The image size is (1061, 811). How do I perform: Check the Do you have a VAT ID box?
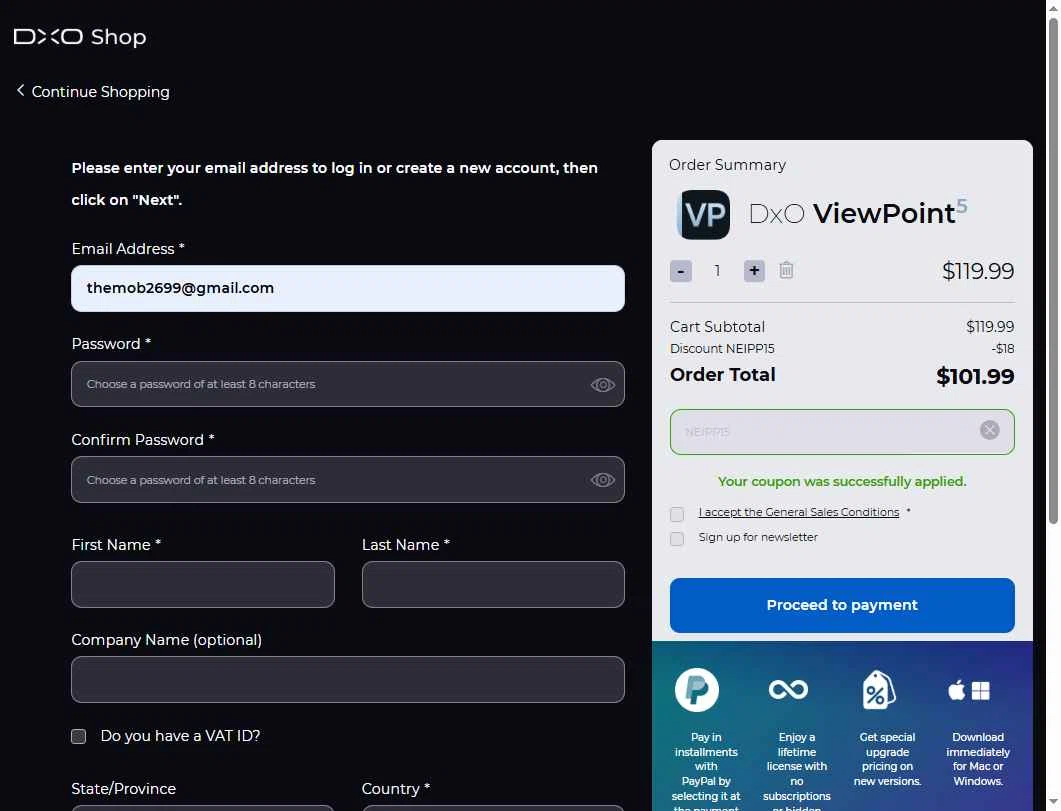[78, 736]
